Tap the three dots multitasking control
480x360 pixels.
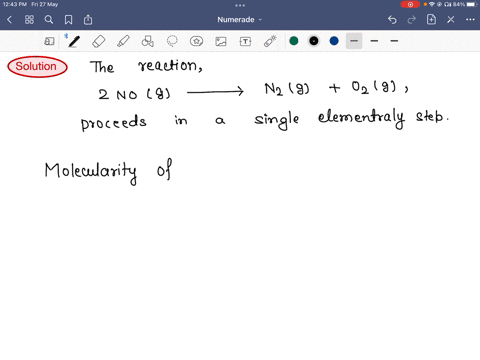point(240,5)
